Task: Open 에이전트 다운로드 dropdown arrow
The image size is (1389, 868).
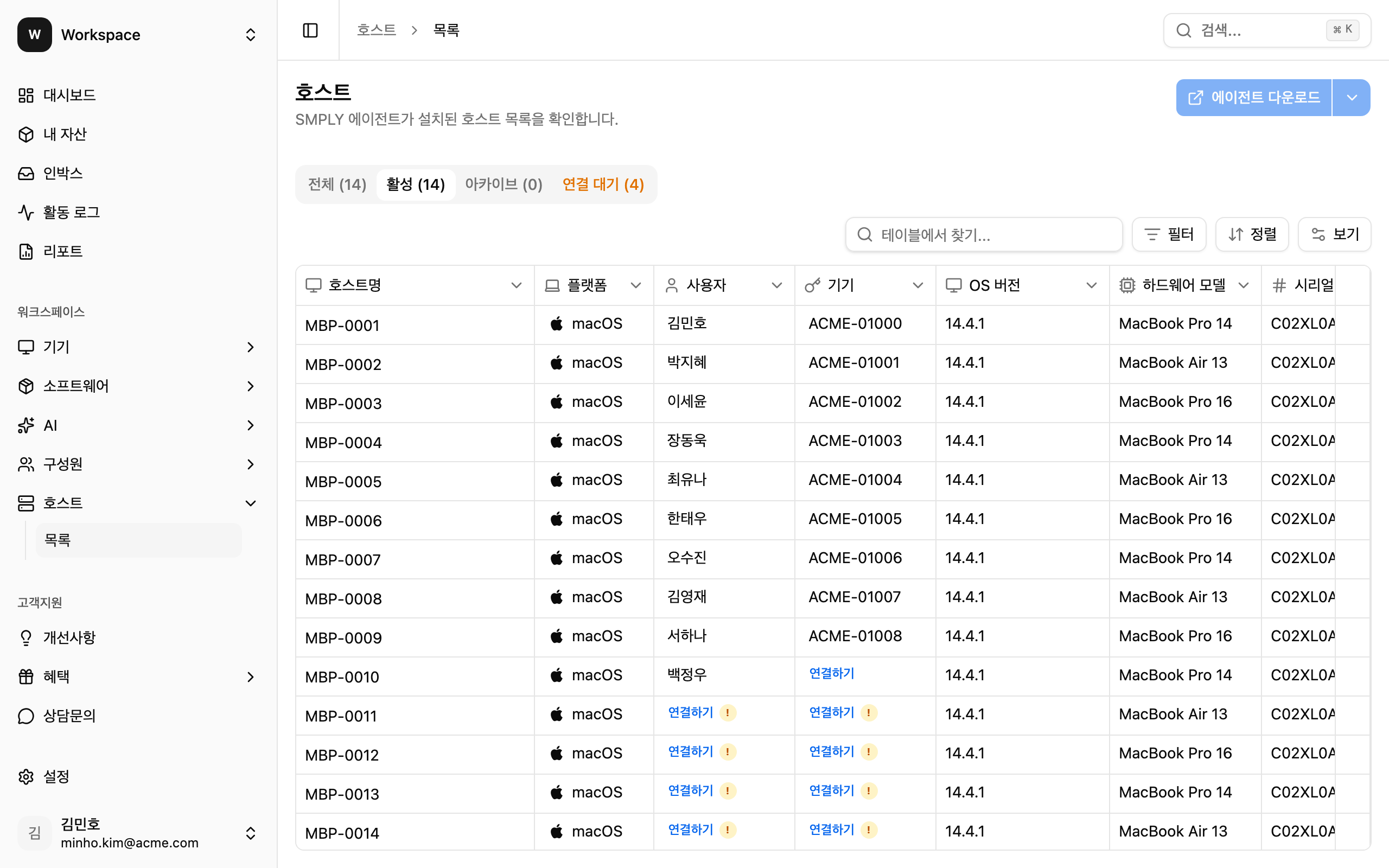Action: pos(1352,98)
